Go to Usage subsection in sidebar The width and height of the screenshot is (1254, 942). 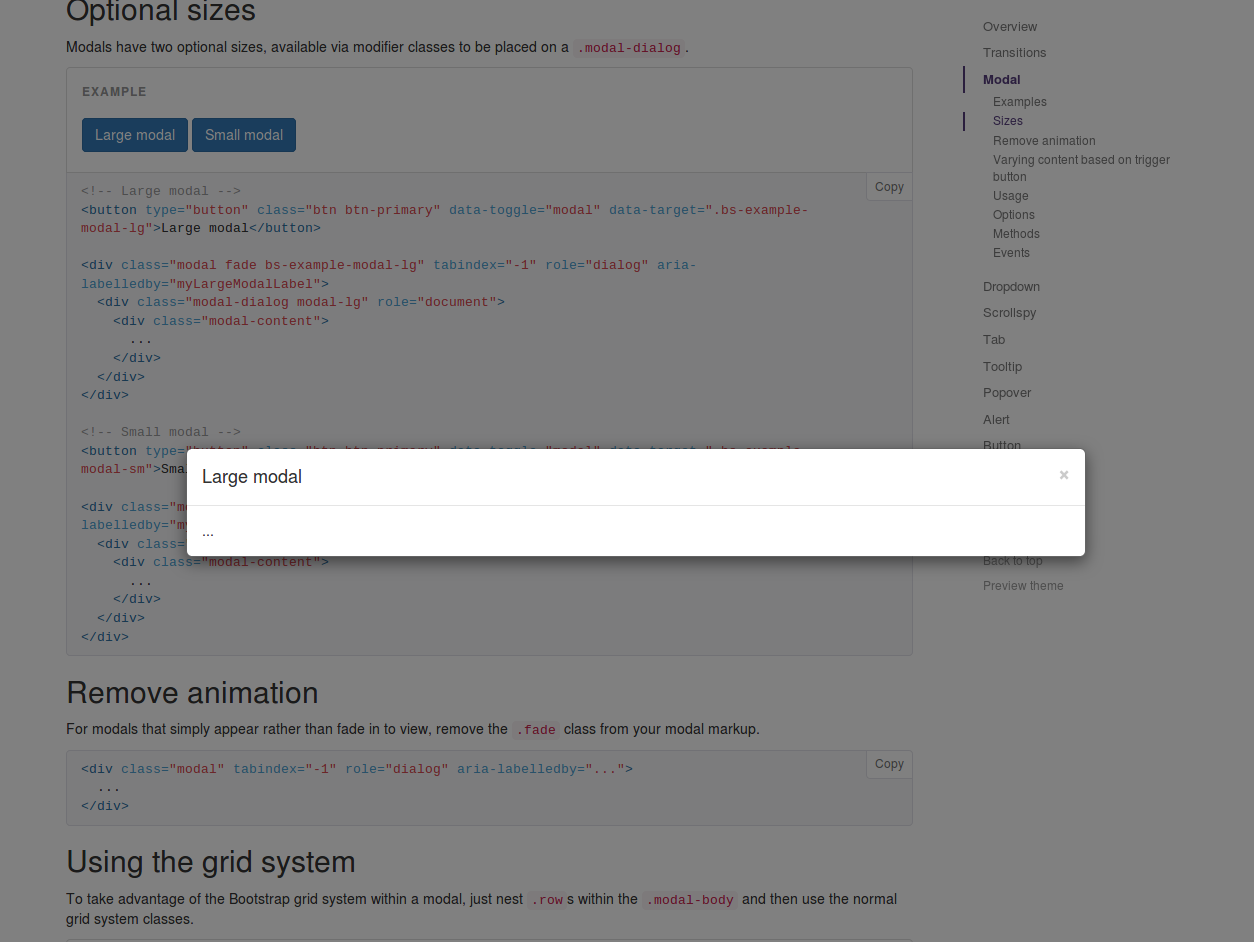point(1011,196)
